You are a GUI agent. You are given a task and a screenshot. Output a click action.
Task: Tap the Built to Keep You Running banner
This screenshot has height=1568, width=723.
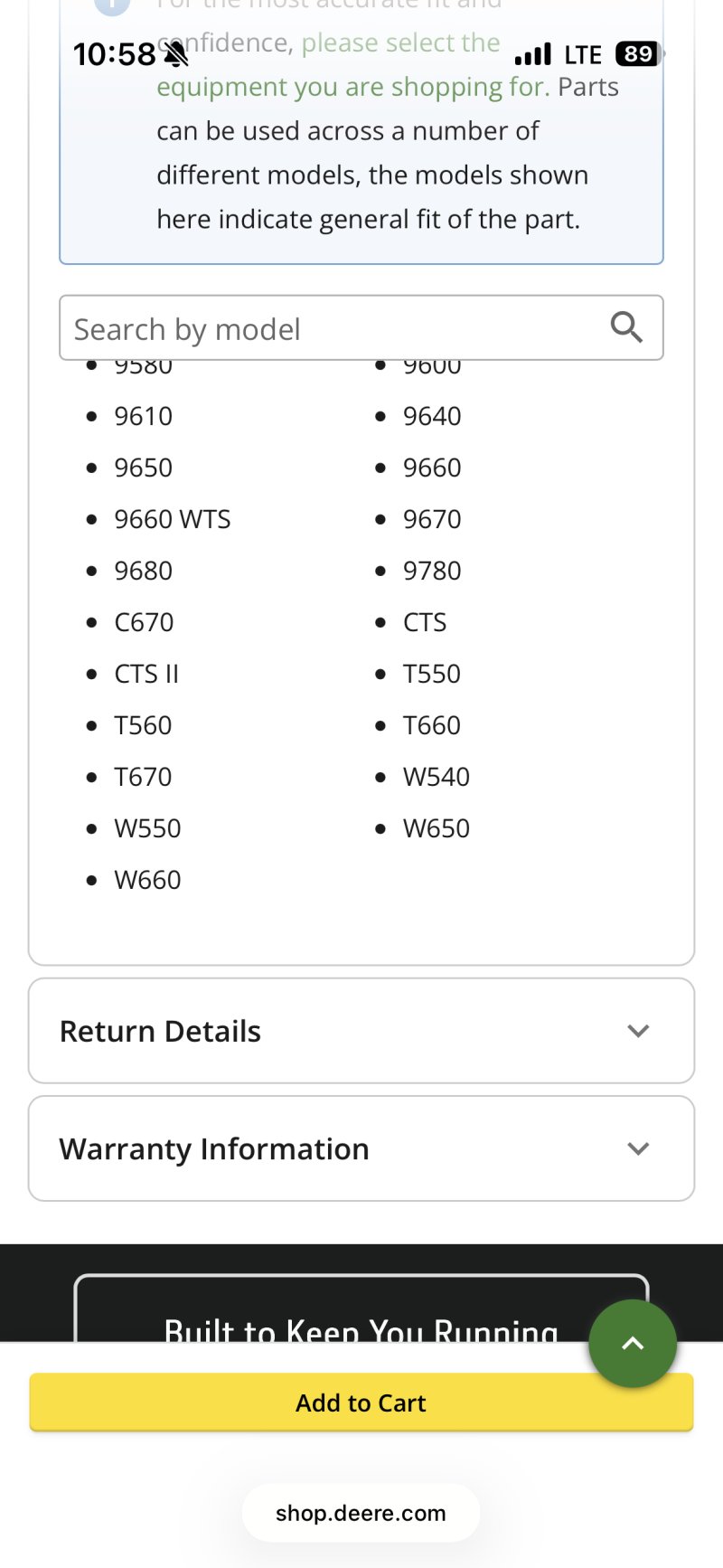click(361, 1308)
